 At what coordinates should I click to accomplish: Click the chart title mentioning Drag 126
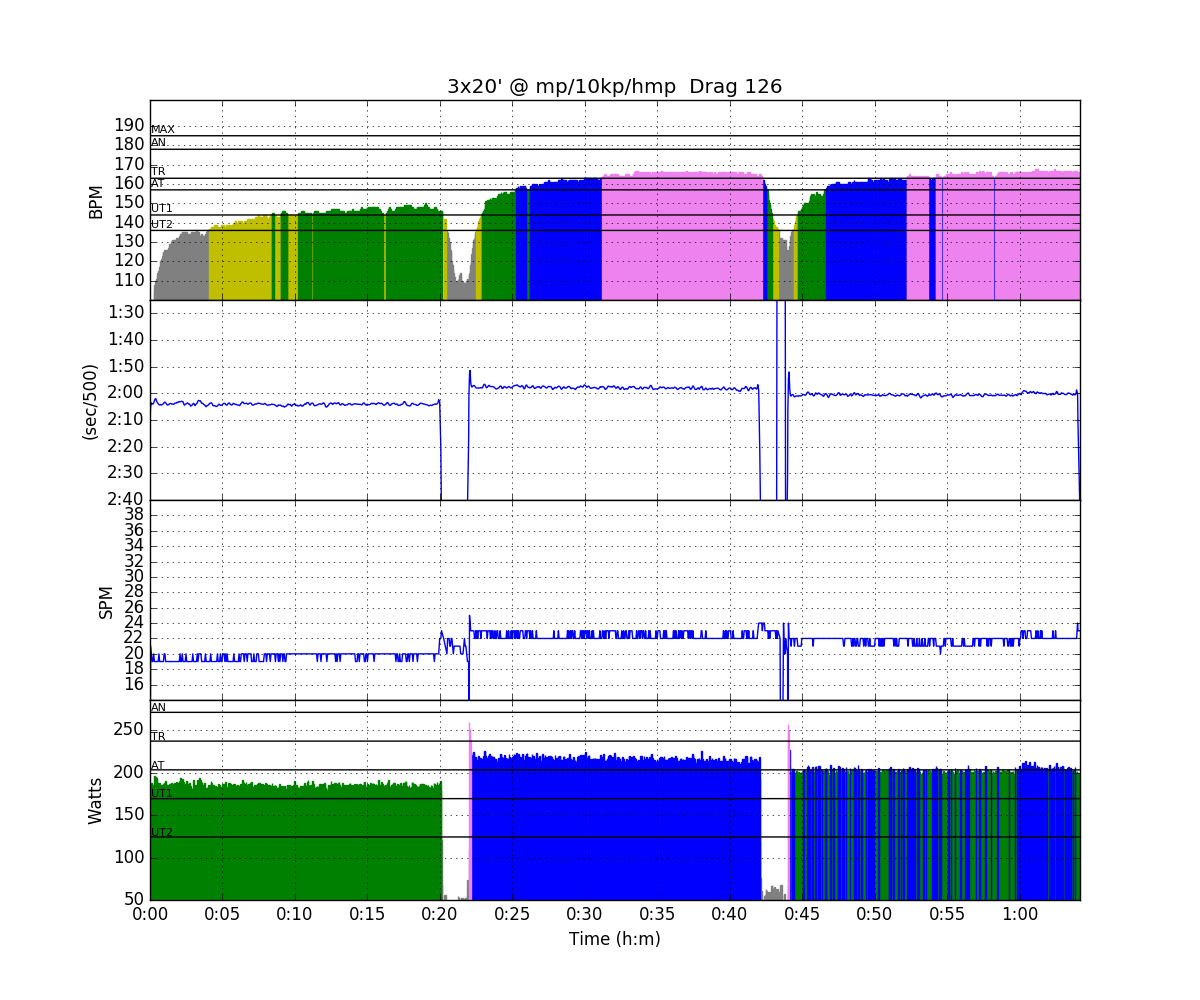click(x=614, y=87)
